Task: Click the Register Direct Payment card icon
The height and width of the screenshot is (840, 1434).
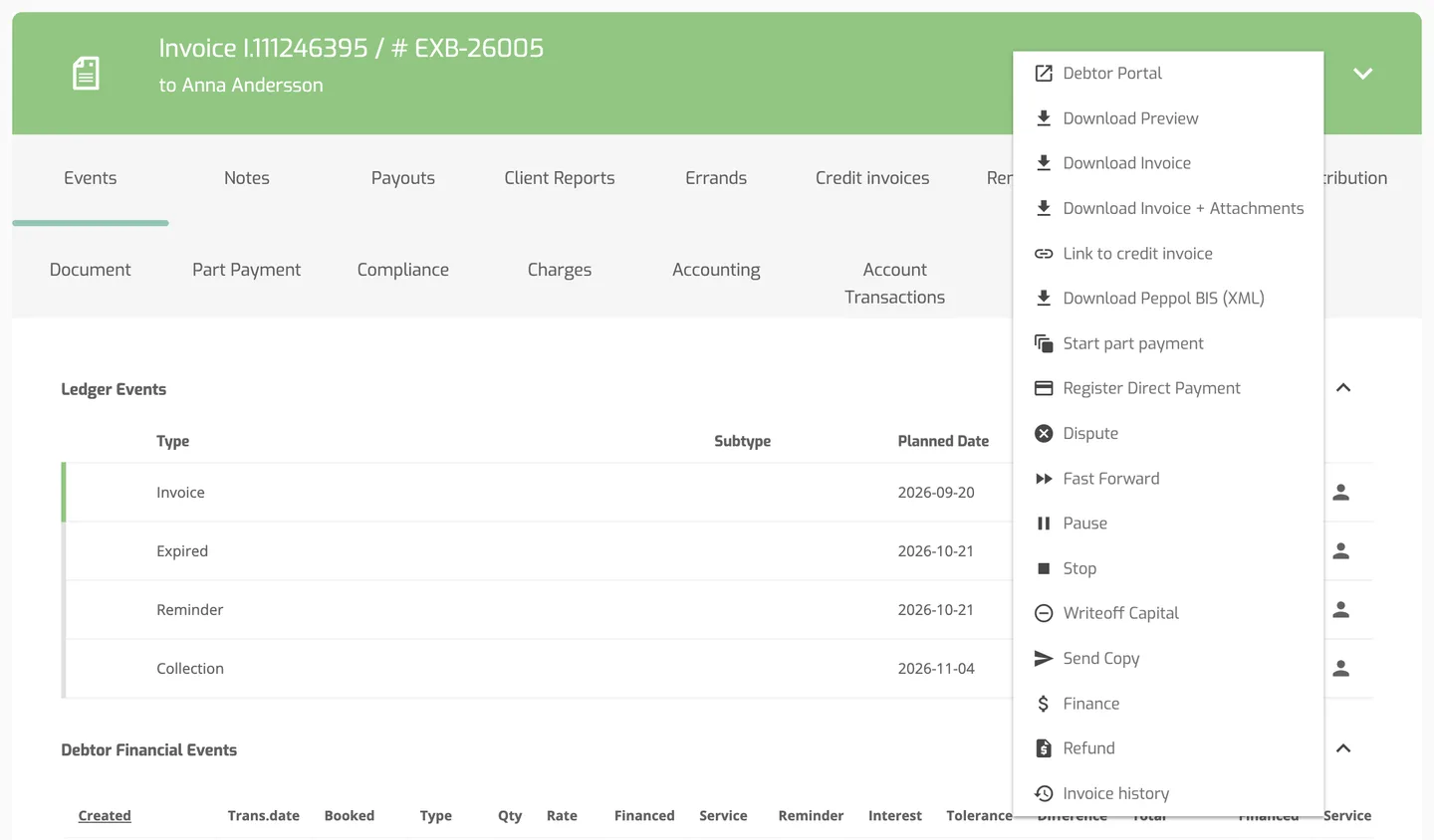Action: pos(1044,388)
